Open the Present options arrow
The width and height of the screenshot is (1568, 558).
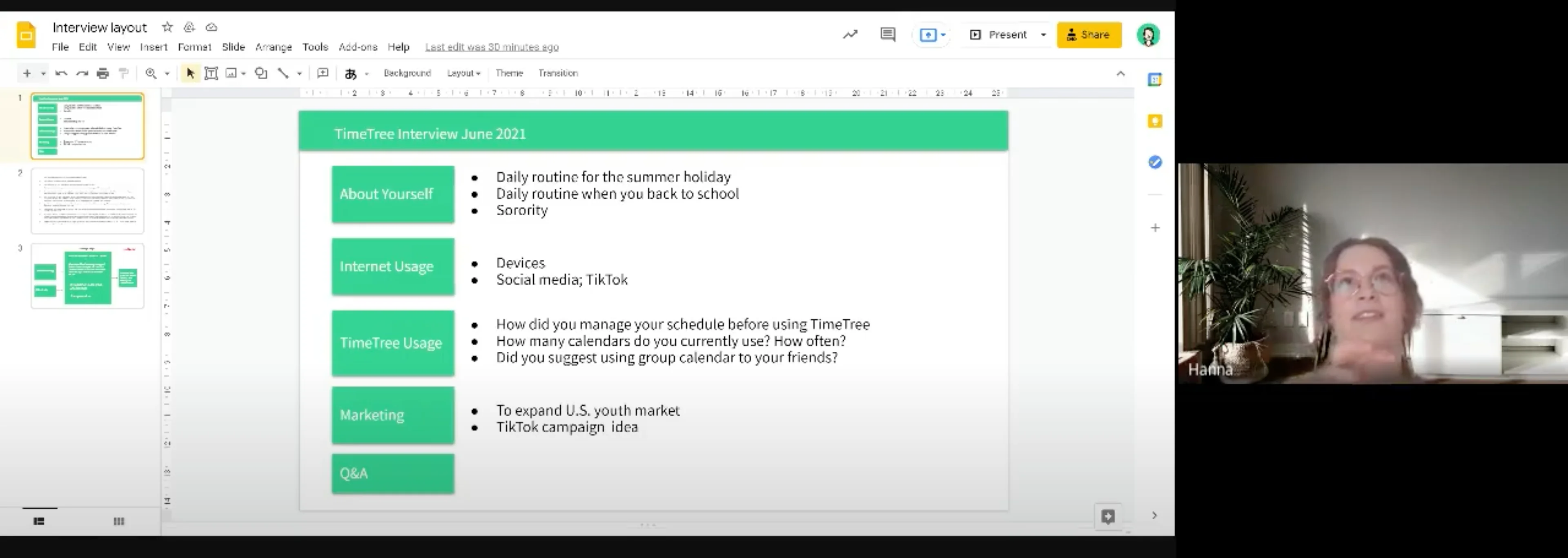pyautogui.click(x=1043, y=35)
